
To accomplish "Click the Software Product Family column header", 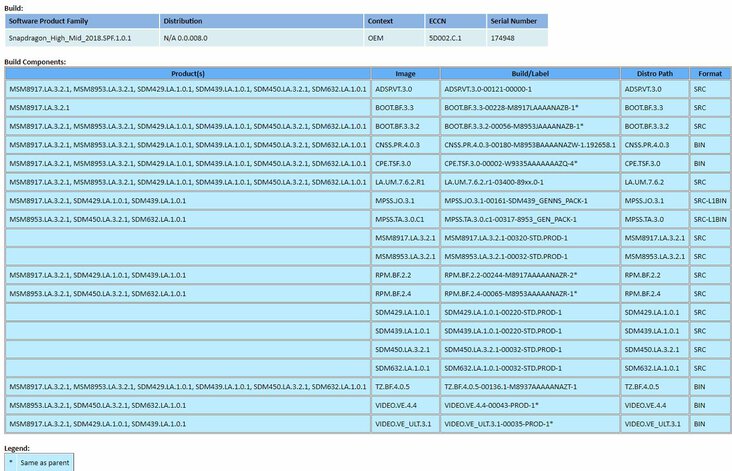I will pyautogui.click(x=82, y=21).
